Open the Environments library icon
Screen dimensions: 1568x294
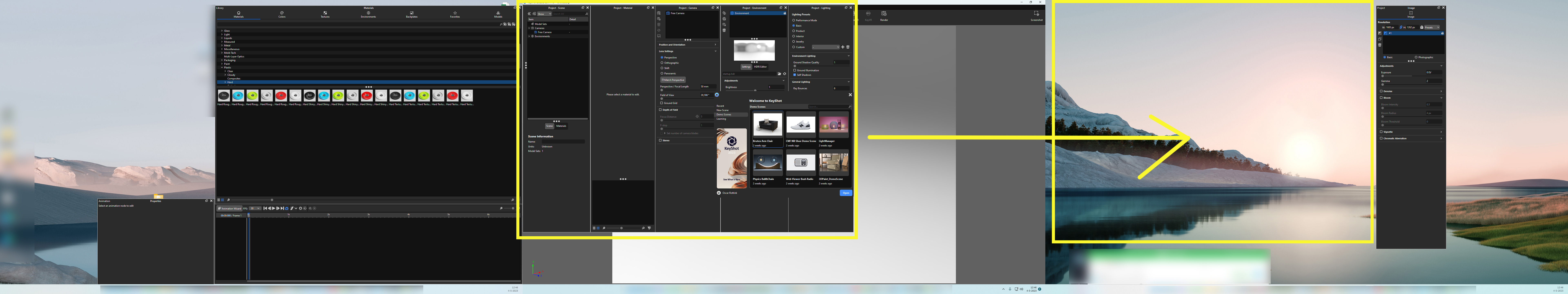click(368, 13)
